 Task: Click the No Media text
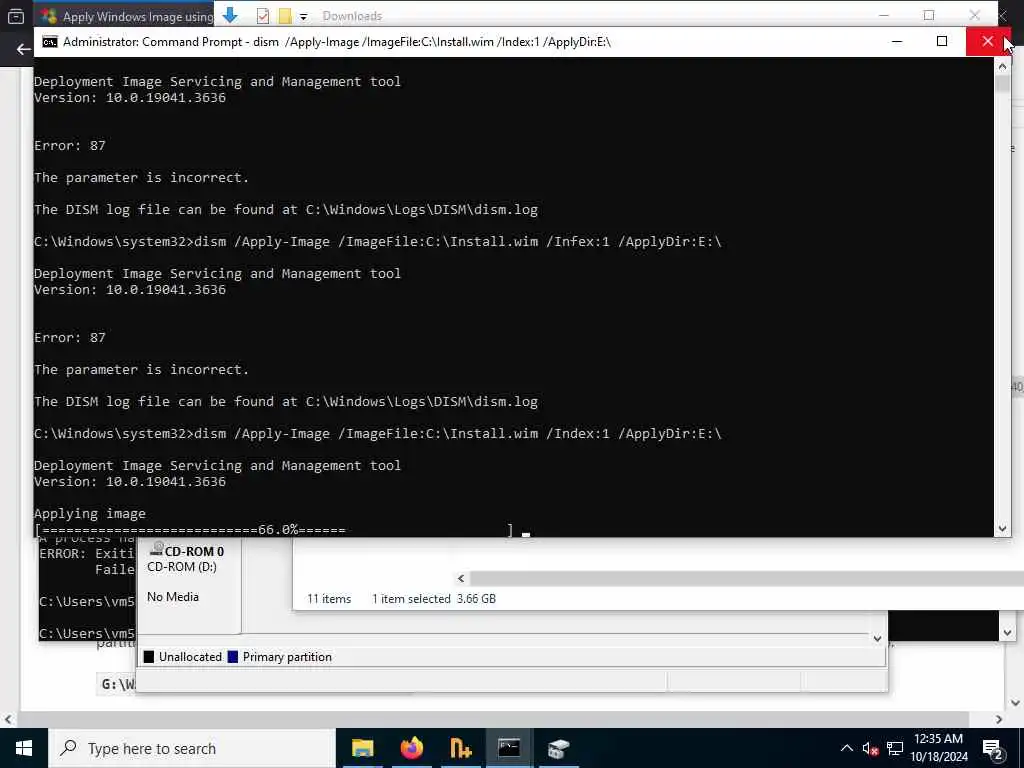[x=172, y=597]
